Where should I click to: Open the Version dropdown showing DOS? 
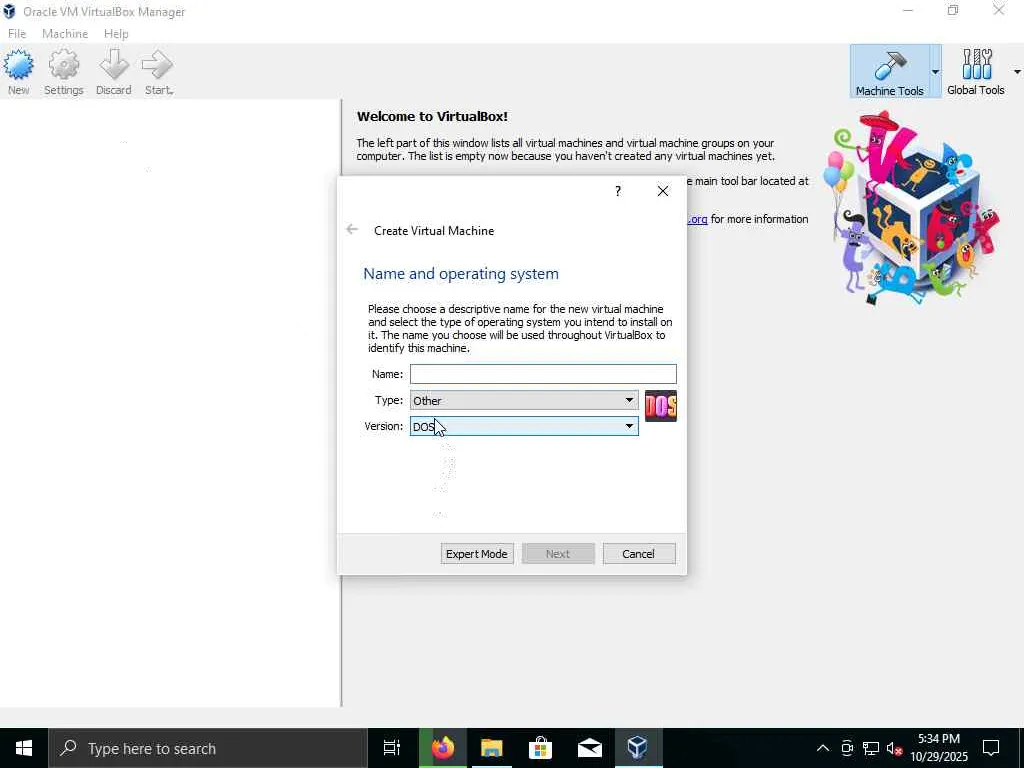524,426
